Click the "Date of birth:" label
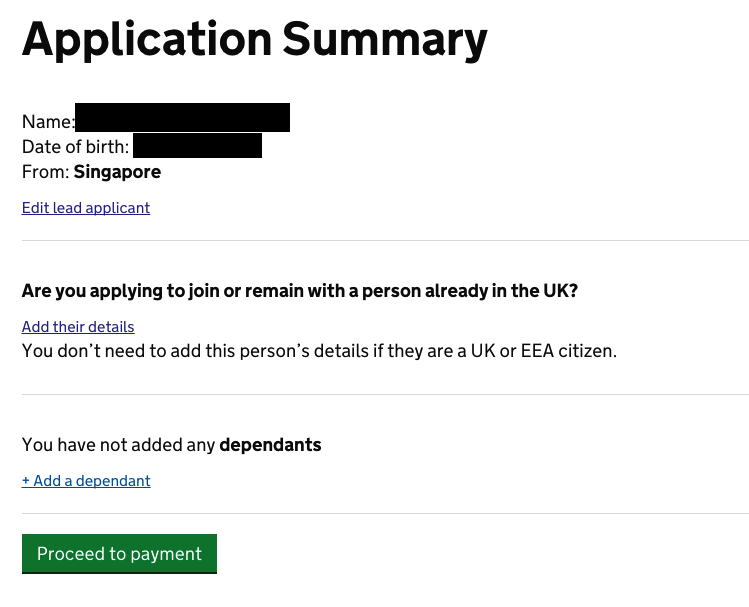The image size is (749, 607). 76,147
